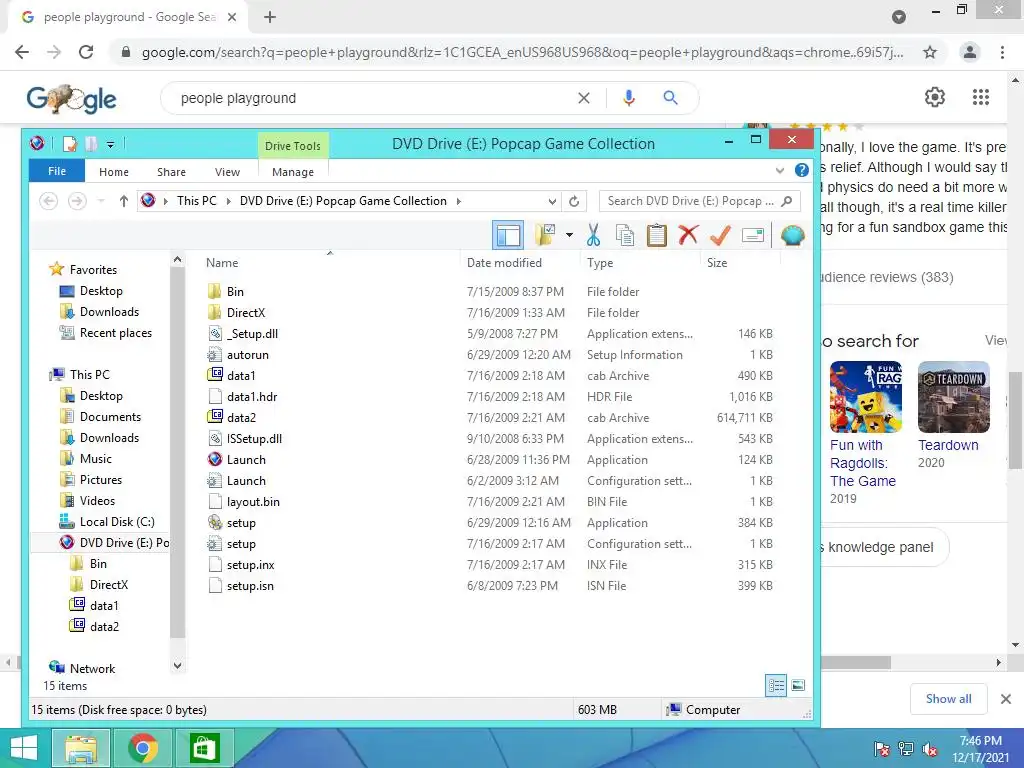Select data1 in navigation tree
The height and width of the screenshot is (768, 1024).
104,606
